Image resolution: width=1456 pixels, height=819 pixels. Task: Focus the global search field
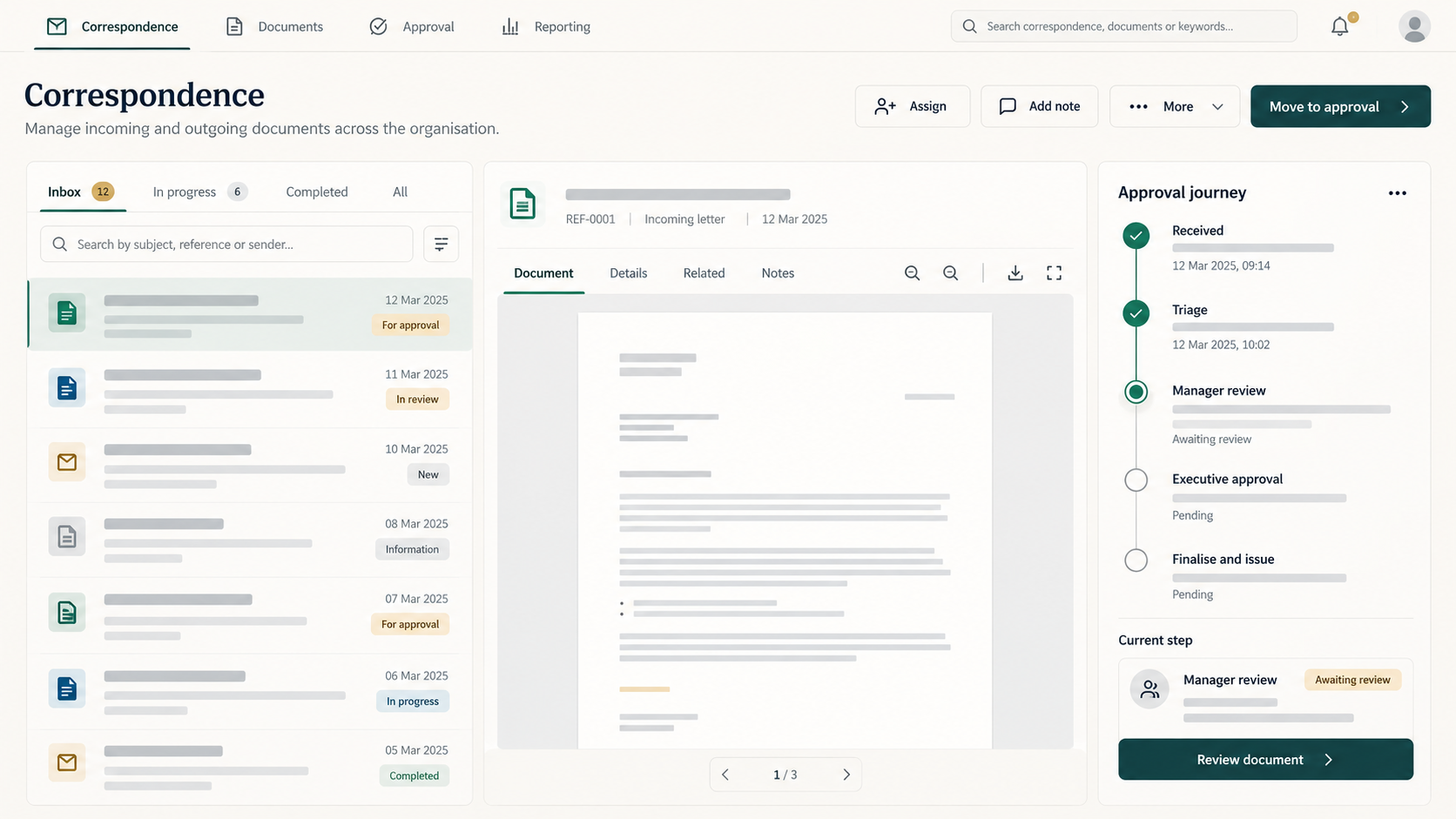pos(1123,26)
